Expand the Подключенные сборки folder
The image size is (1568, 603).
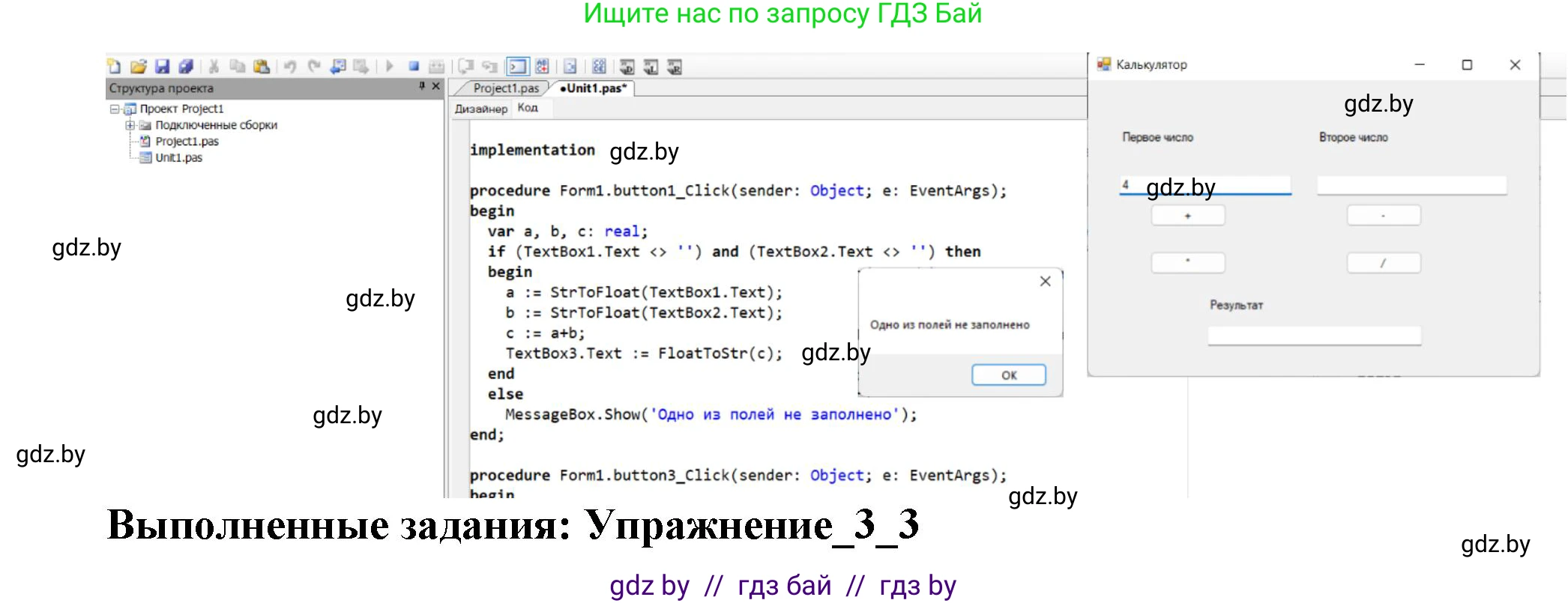130,126
